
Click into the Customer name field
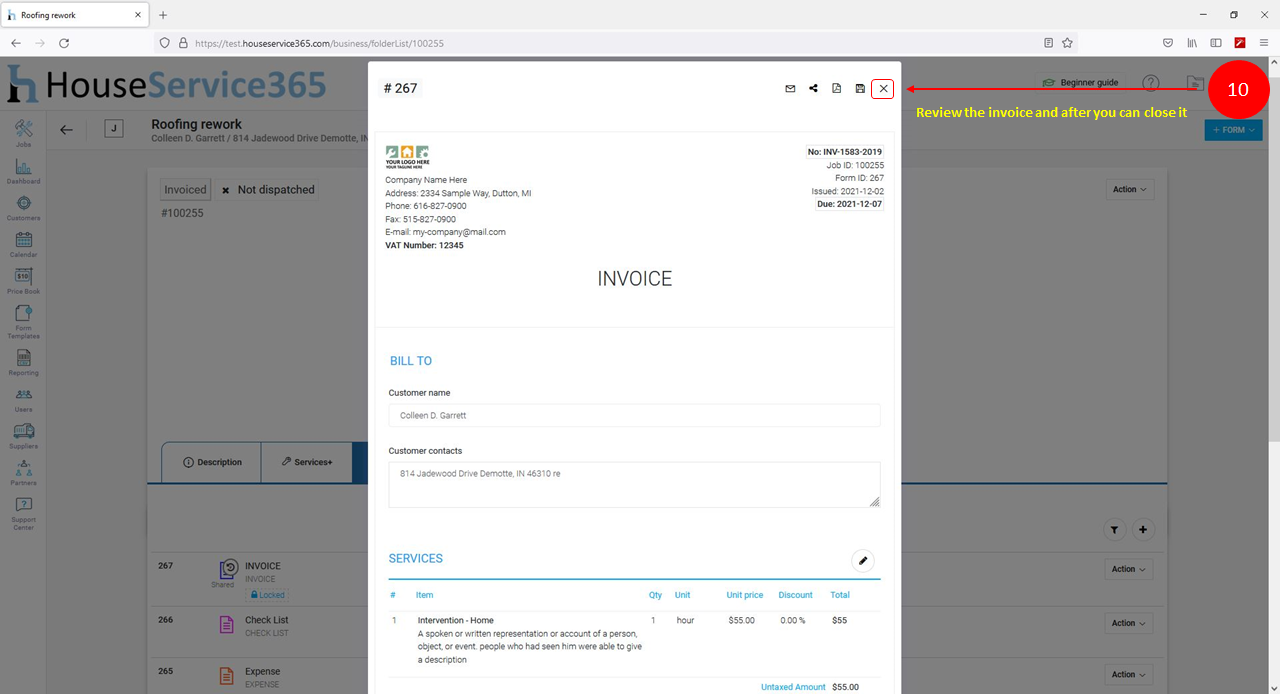point(634,415)
